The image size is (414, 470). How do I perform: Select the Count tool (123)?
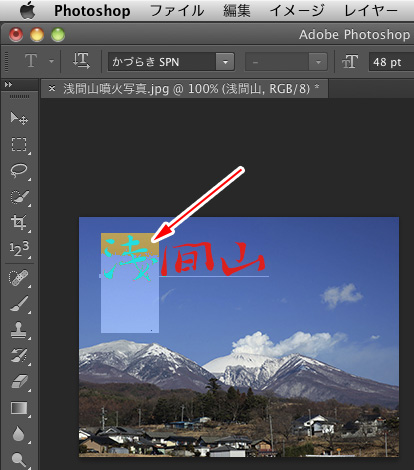(x=19, y=249)
